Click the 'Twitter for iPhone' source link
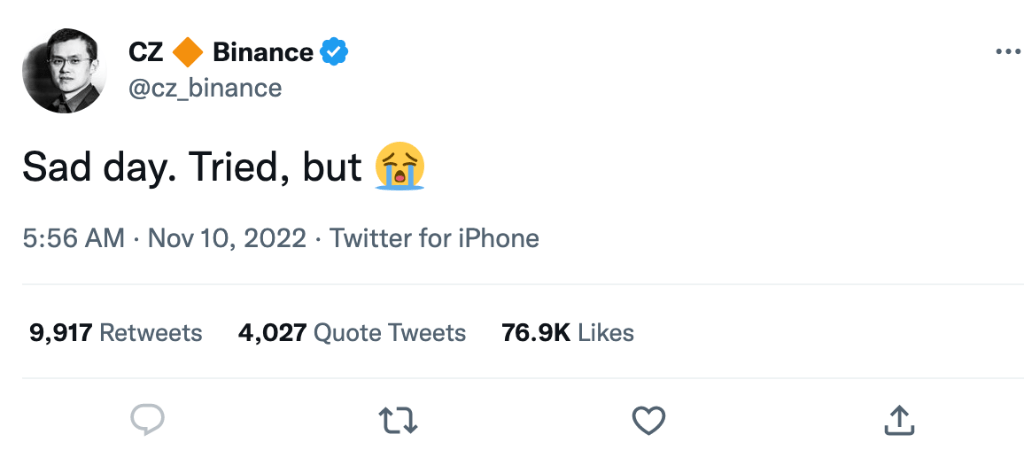1024x460 pixels. point(434,239)
